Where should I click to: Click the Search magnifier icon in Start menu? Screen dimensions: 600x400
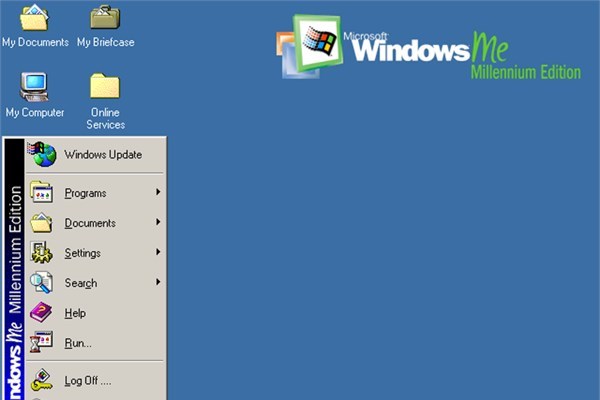point(41,283)
